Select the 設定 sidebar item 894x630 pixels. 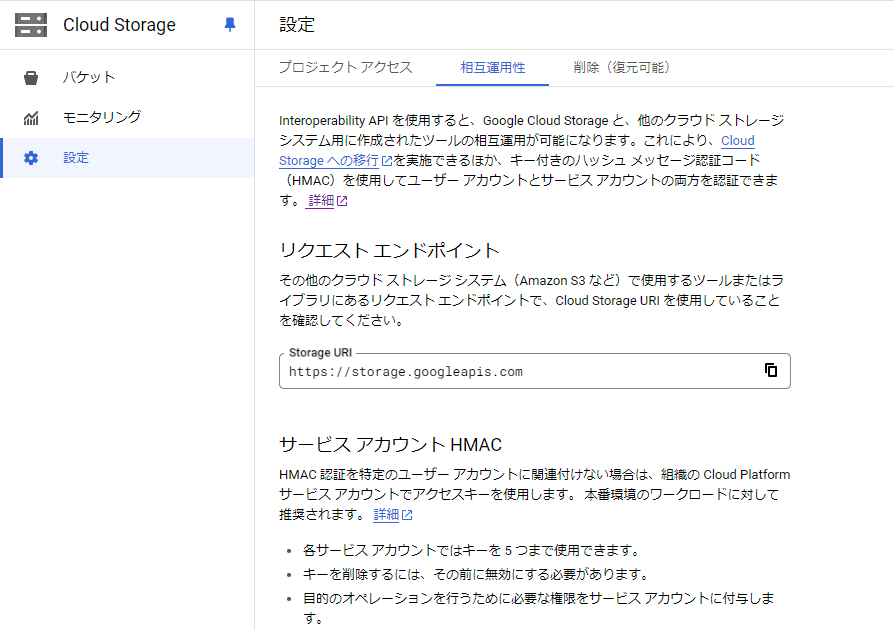click(x=127, y=158)
